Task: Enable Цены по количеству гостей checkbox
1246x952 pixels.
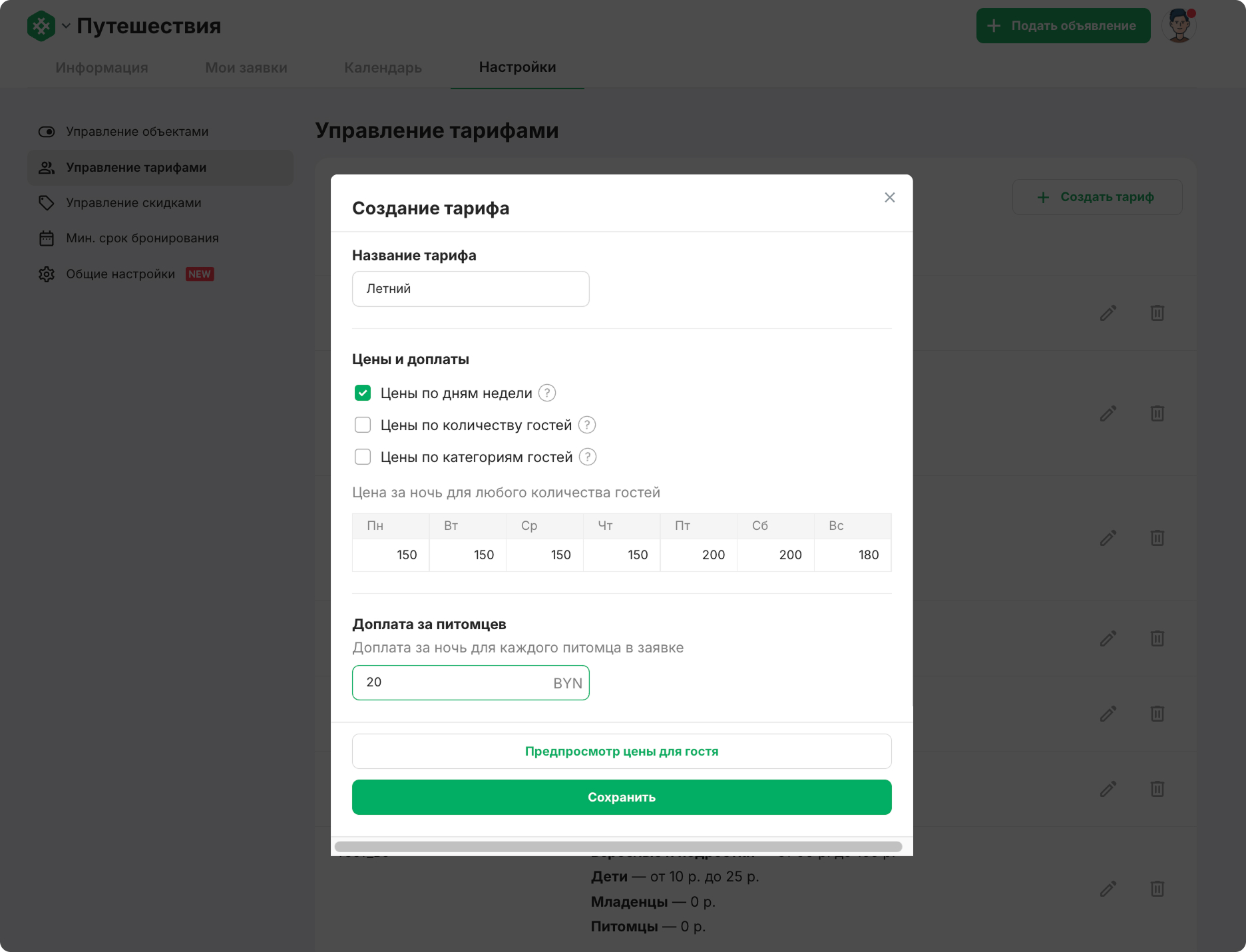Action: [363, 425]
